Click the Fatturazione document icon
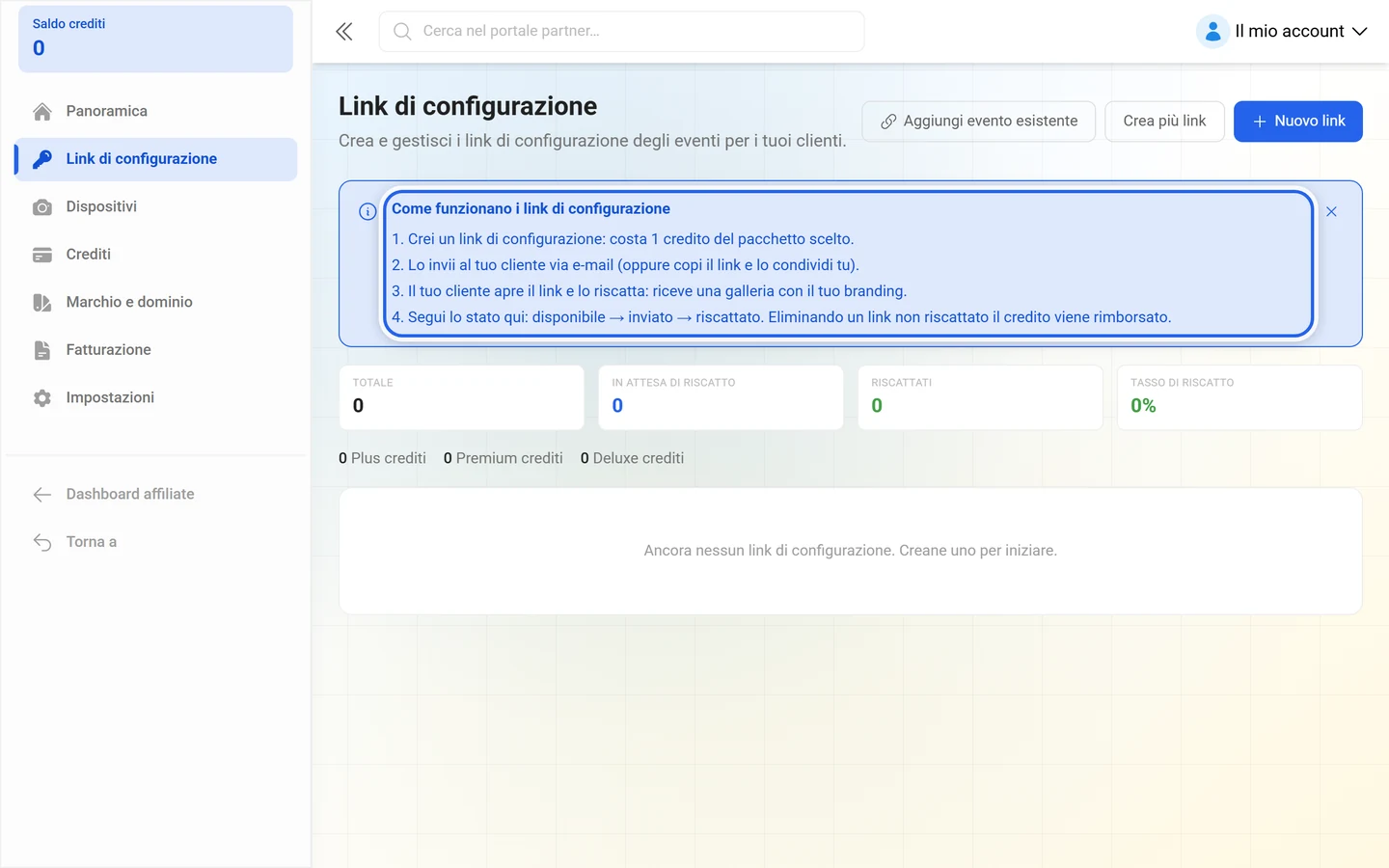1389x868 pixels. pos(42,350)
